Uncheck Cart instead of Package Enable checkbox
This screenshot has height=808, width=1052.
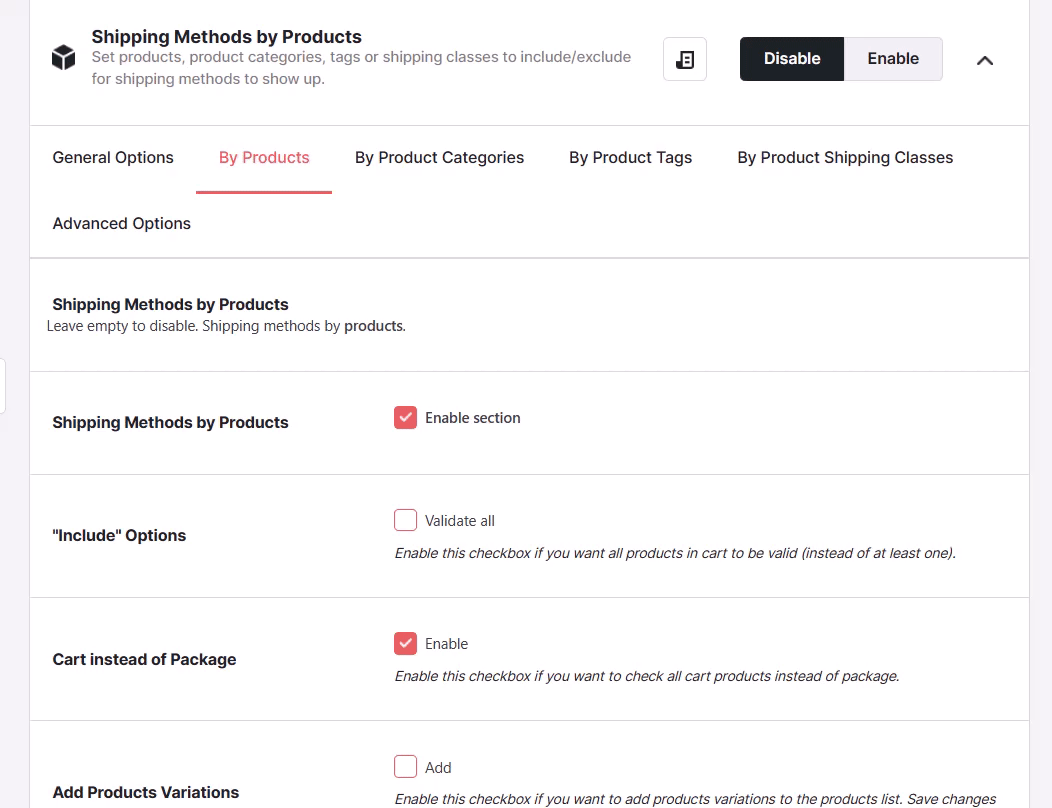coord(405,644)
